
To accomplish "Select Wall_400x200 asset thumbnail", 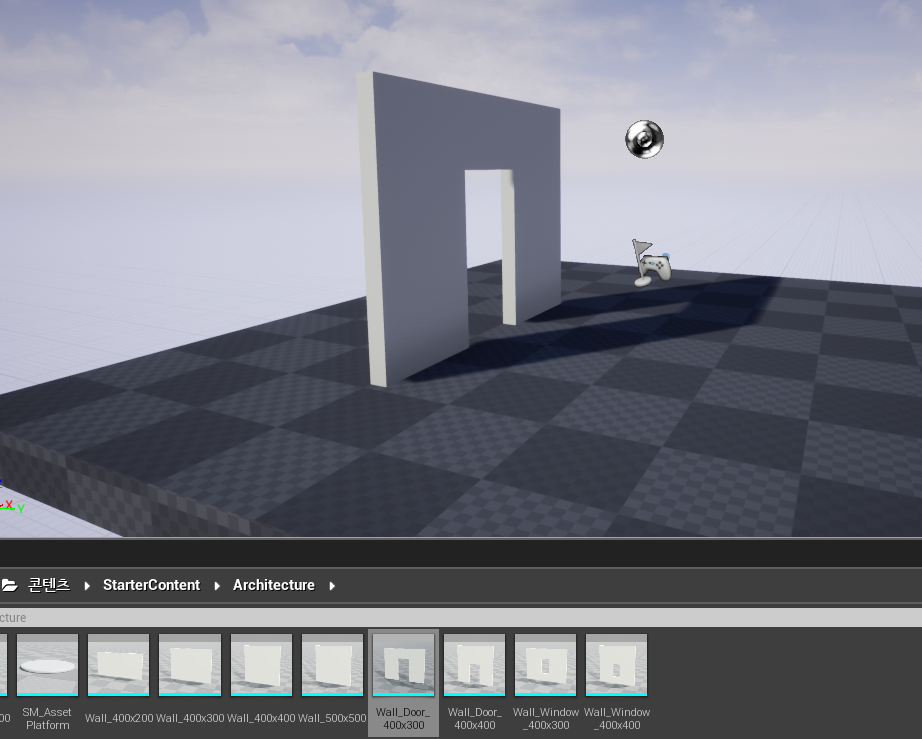I will pos(118,665).
